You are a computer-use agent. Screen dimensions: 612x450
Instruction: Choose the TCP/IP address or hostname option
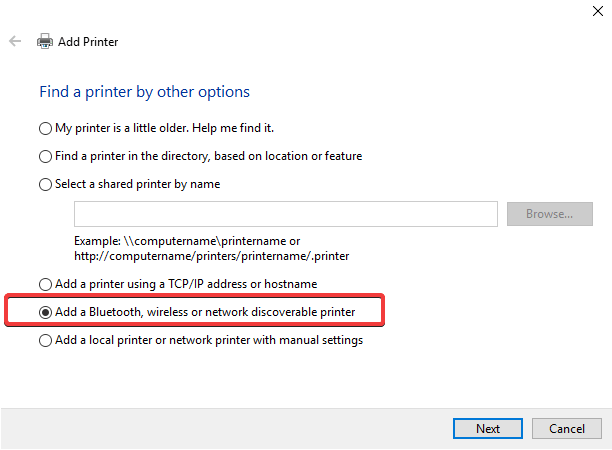click(x=45, y=284)
